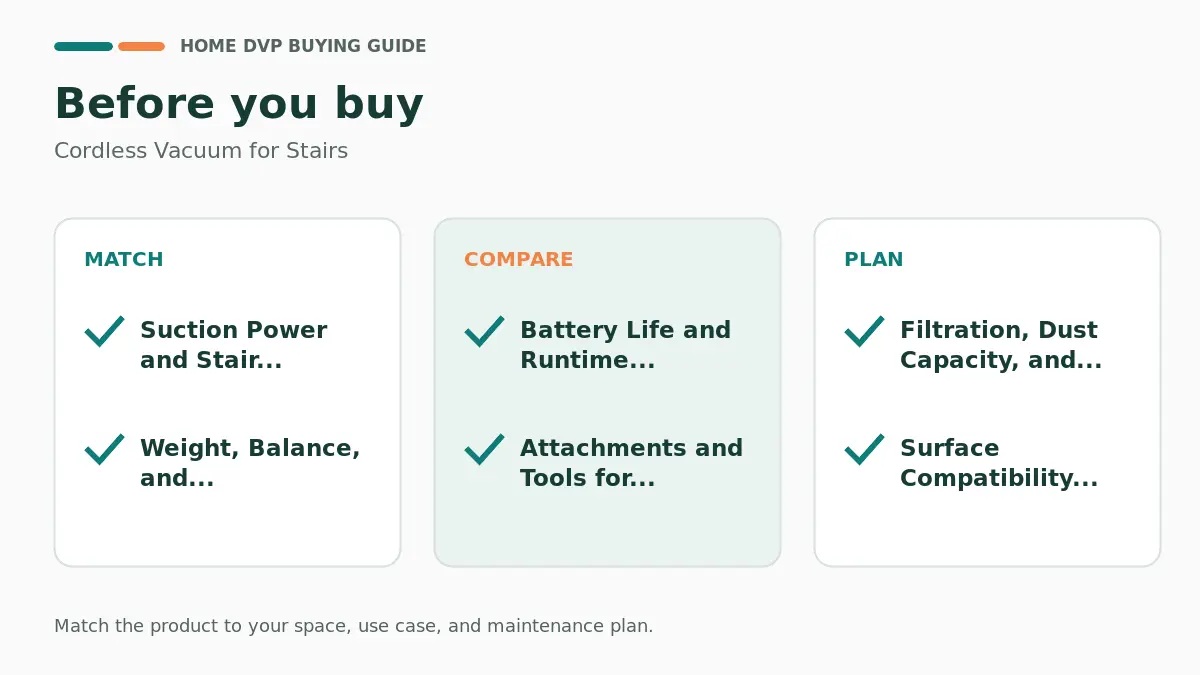
Task: Click the Cordless Vacuum for Stairs subtitle
Action: (x=201, y=151)
